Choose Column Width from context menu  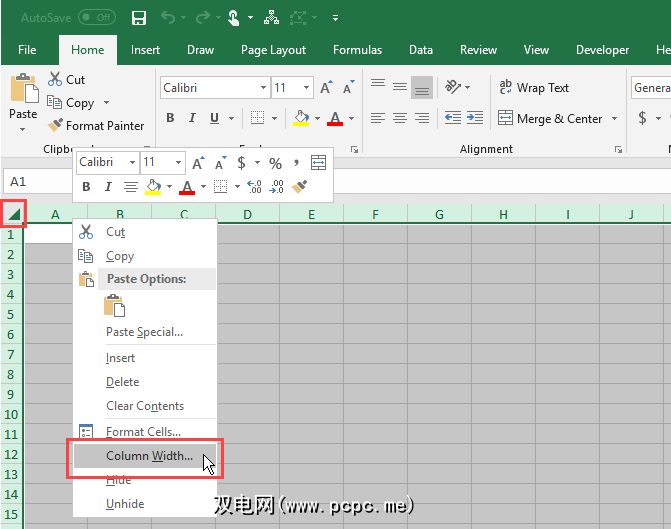pyautogui.click(x=149, y=456)
